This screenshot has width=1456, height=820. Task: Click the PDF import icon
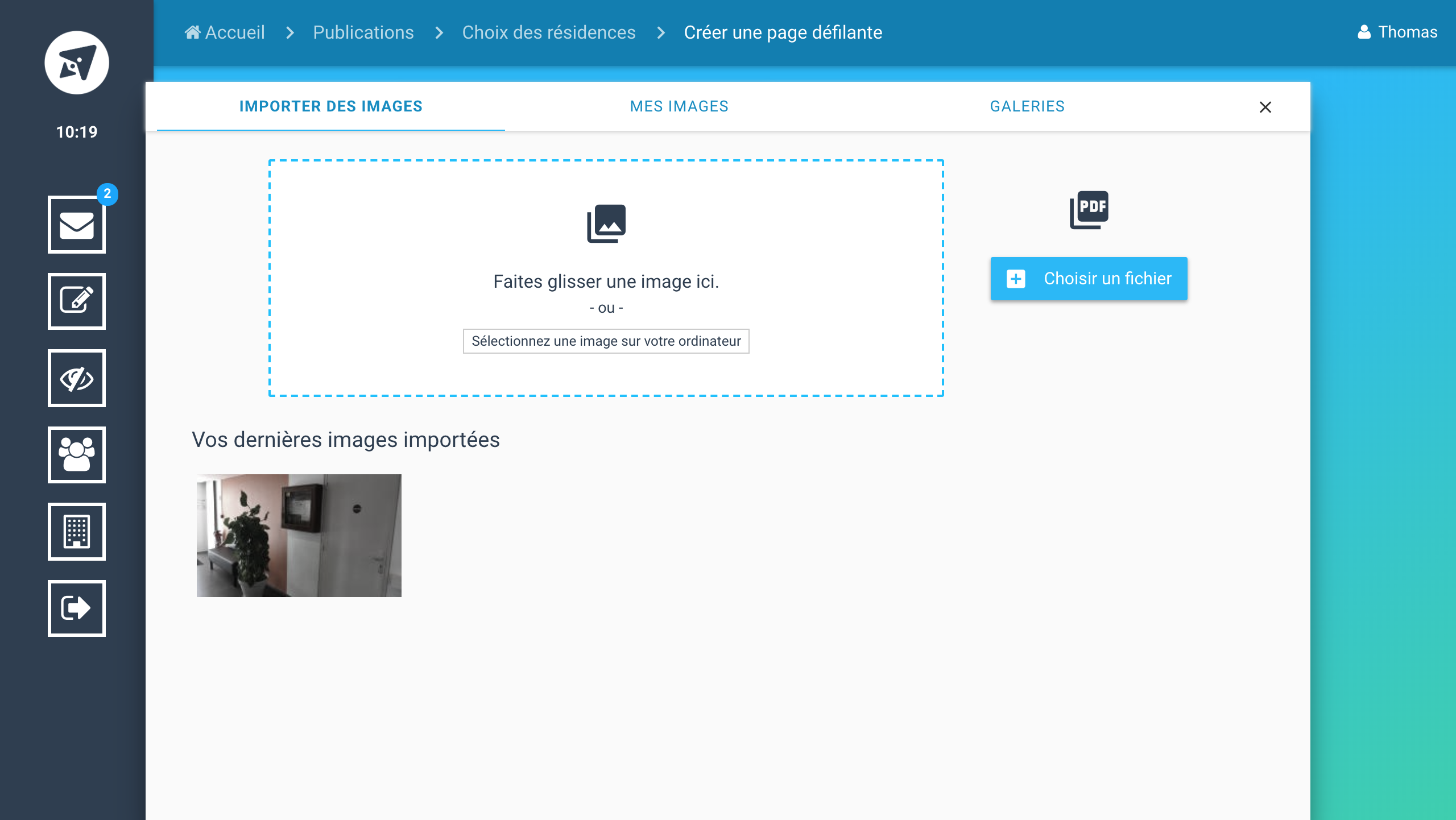pos(1089,210)
